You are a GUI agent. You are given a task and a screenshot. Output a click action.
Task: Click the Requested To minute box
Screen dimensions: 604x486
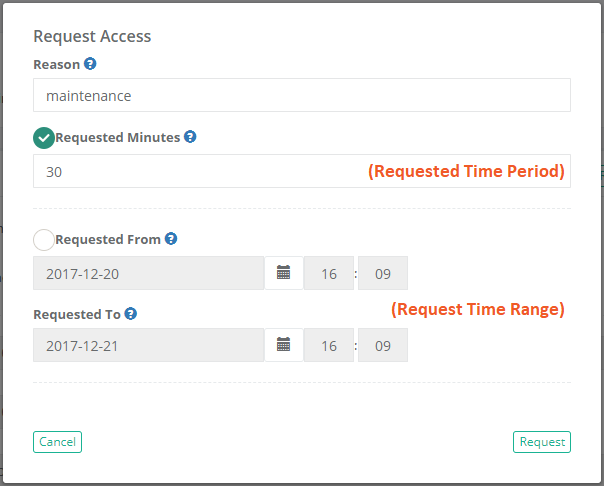[382, 345]
